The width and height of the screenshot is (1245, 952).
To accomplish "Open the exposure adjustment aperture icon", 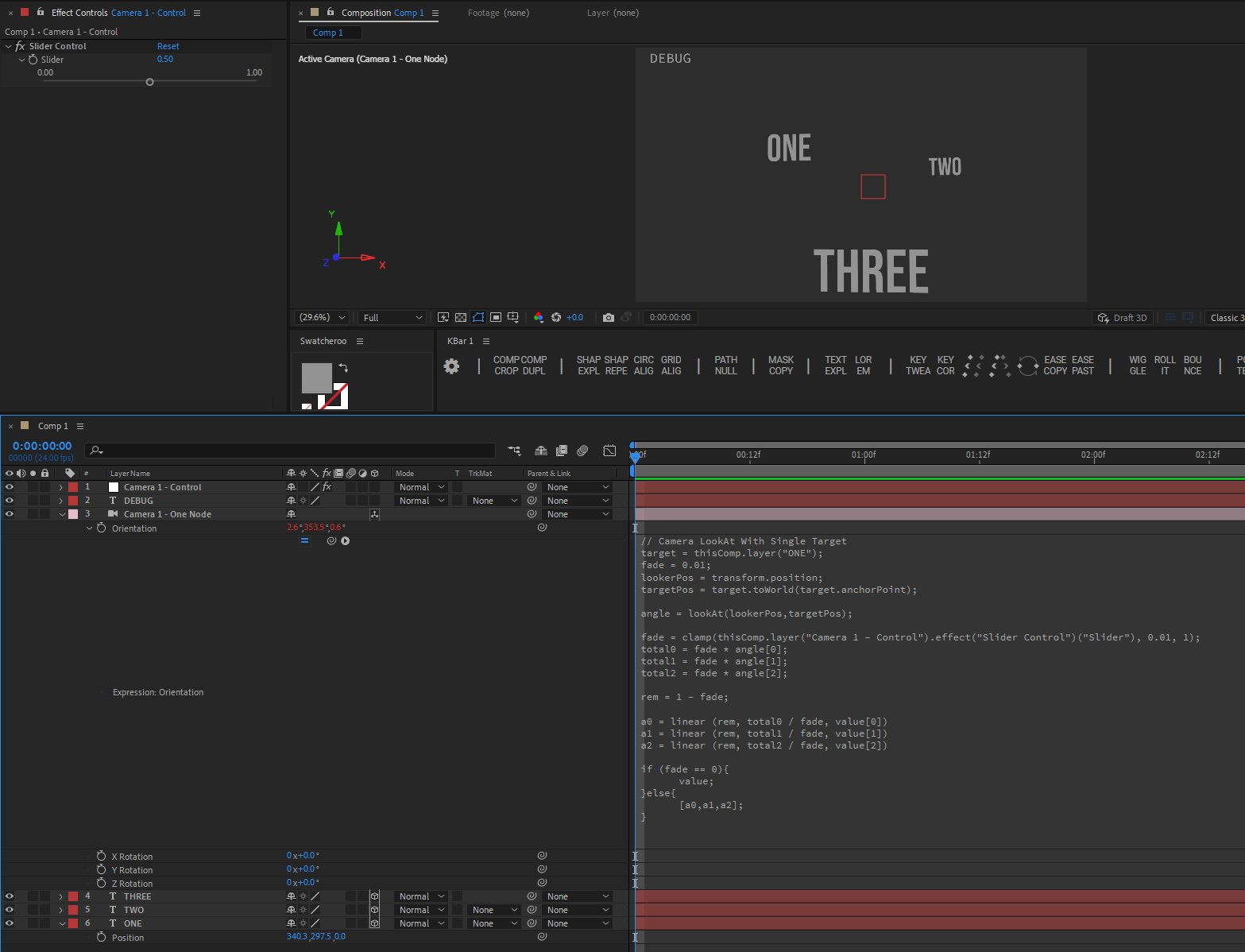I will pos(556,317).
